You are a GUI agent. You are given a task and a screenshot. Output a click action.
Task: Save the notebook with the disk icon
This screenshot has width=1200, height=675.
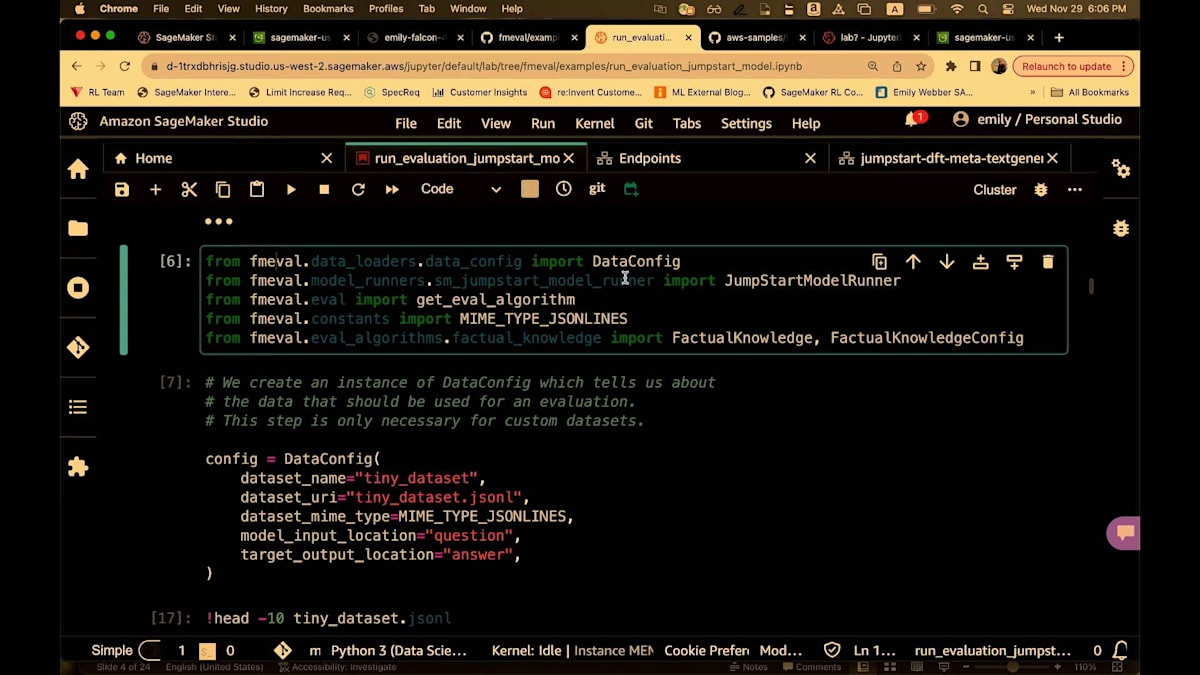coord(122,189)
